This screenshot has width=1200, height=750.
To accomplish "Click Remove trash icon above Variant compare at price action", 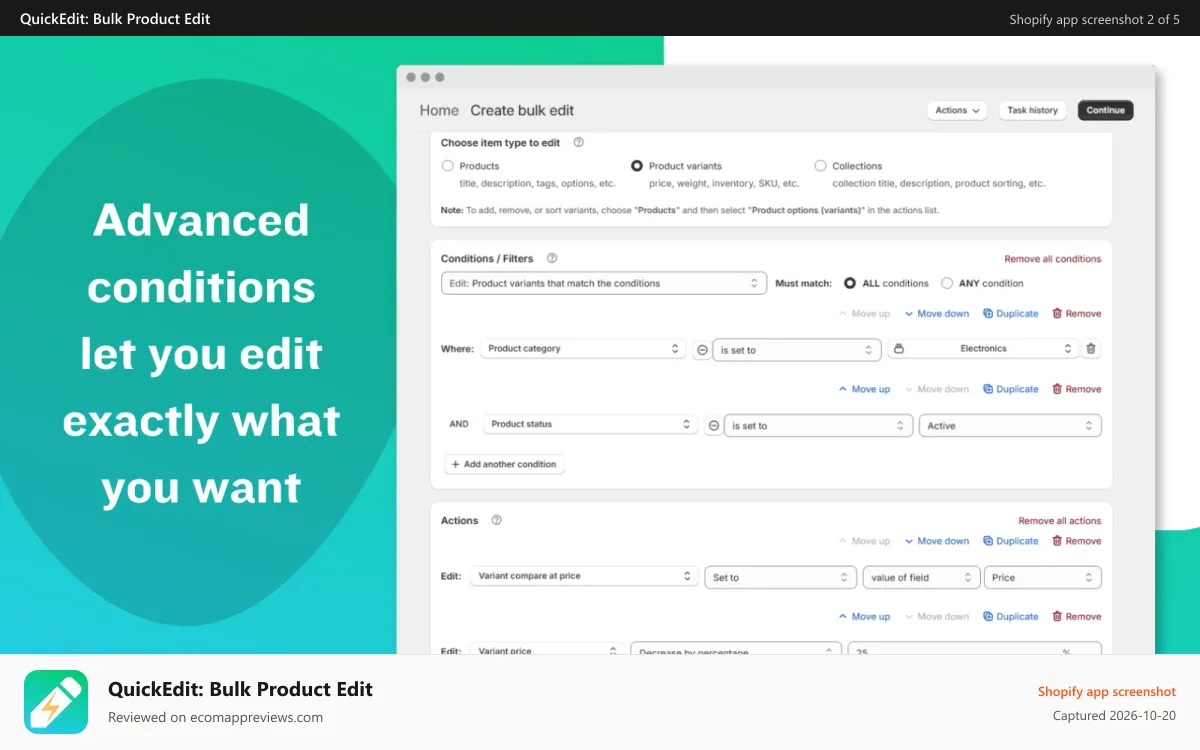I will tap(1057, 541).
